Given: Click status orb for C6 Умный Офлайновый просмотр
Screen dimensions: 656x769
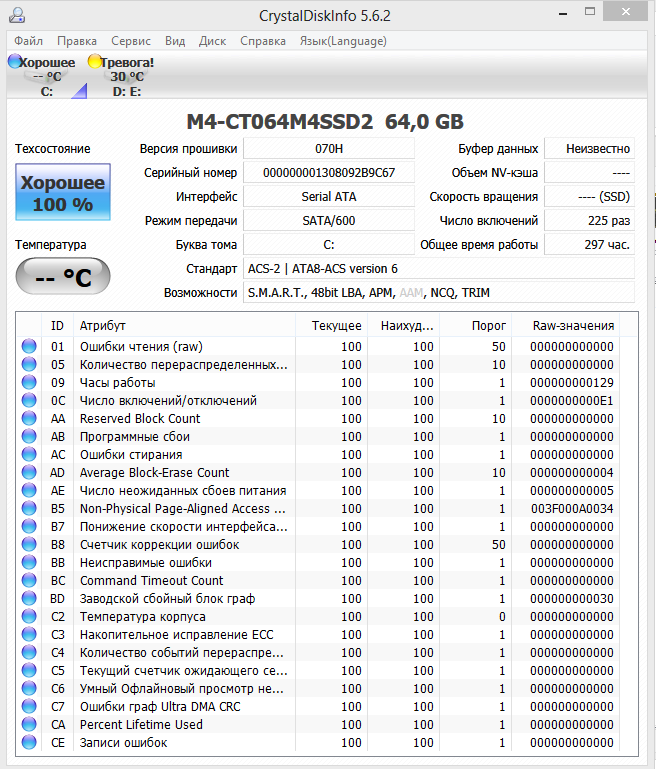Looking at the screenshot, I should [29, 688].
